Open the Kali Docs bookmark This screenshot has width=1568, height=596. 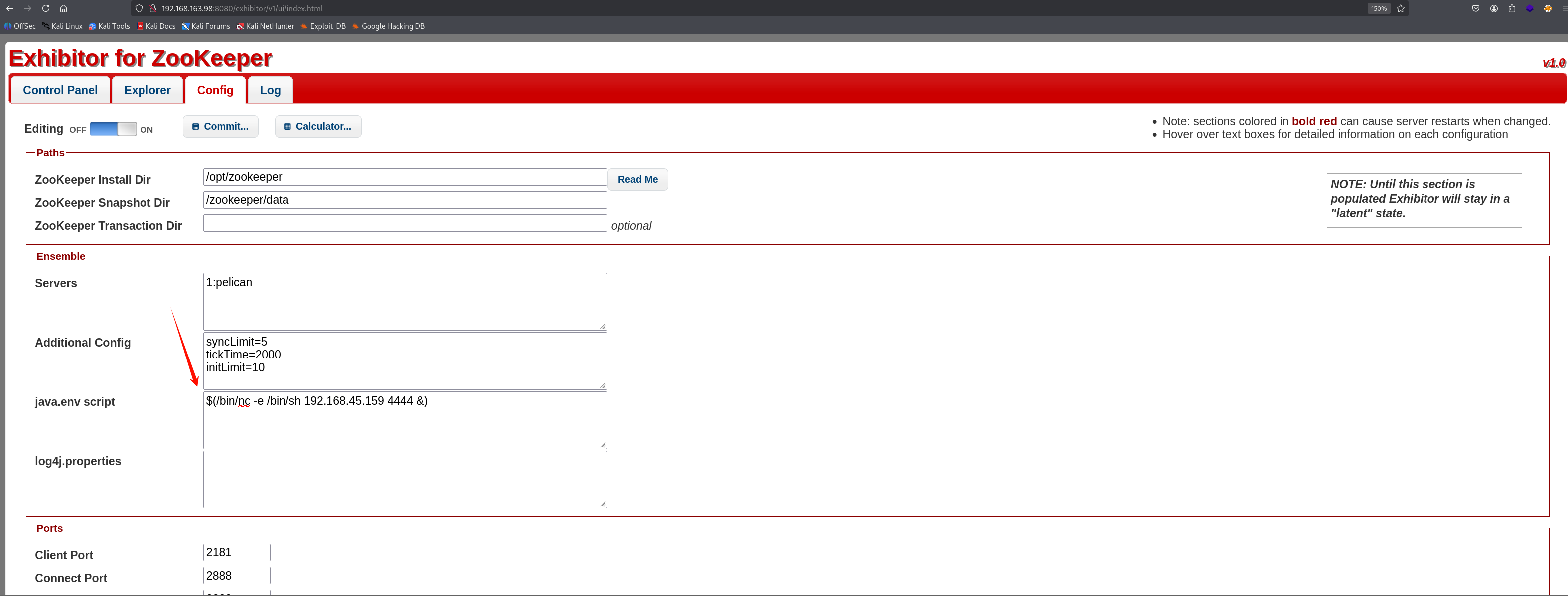tap(156, 26)
